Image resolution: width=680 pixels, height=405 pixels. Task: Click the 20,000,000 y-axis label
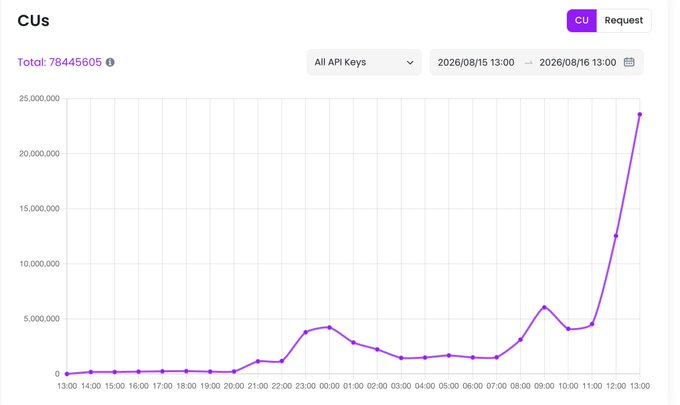click(x=39, y=154)
